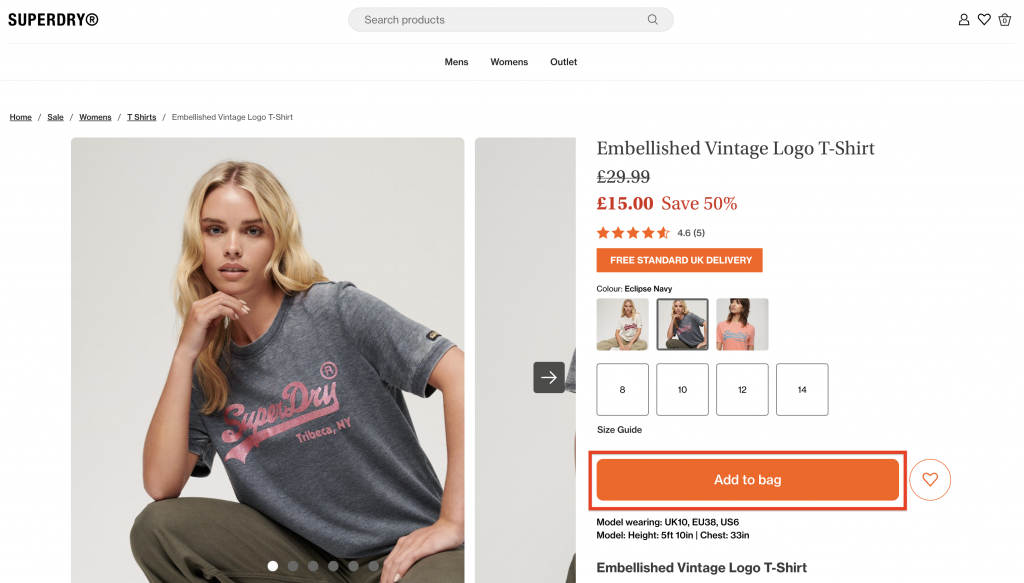Image resolution: width=1024 pixels, height=583 pixels.
Task: Select the white colour swatch thumbnail
Action: point(623,324)
